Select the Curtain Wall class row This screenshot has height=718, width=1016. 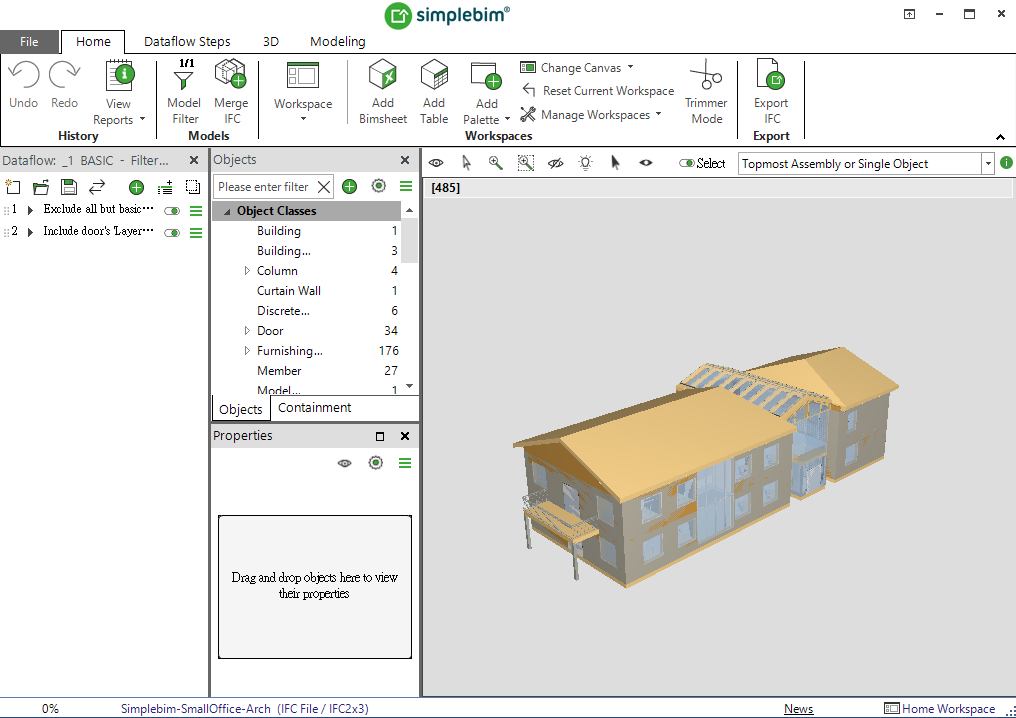(x=289, y=291)
